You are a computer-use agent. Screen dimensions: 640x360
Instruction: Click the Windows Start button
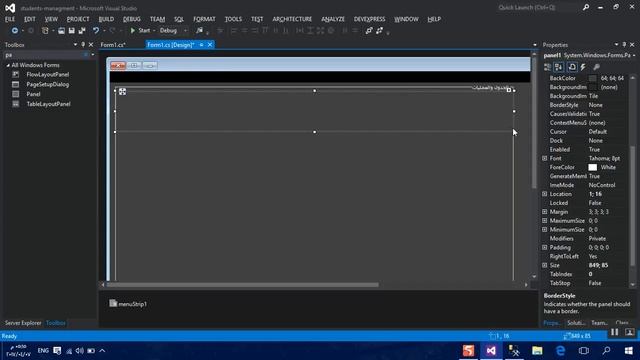pyautogui.click(x=629, y=351)
